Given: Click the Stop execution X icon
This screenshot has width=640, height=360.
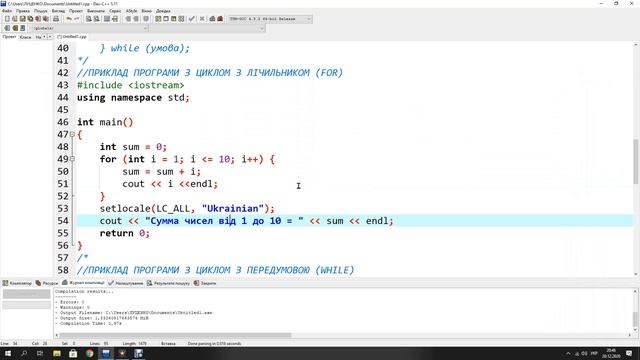Looking at the screenshot, I should coord(202,19).
